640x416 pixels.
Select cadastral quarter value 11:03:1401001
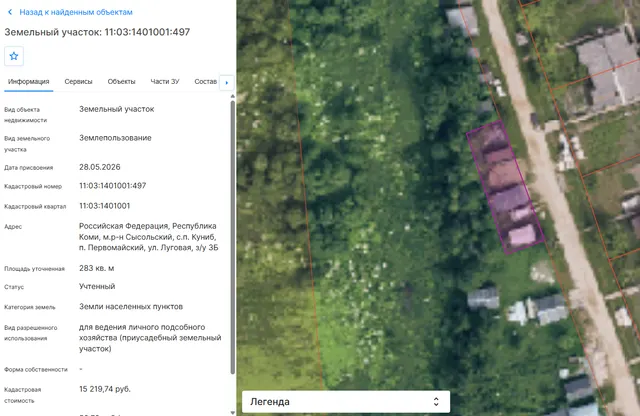coord(104,206)
